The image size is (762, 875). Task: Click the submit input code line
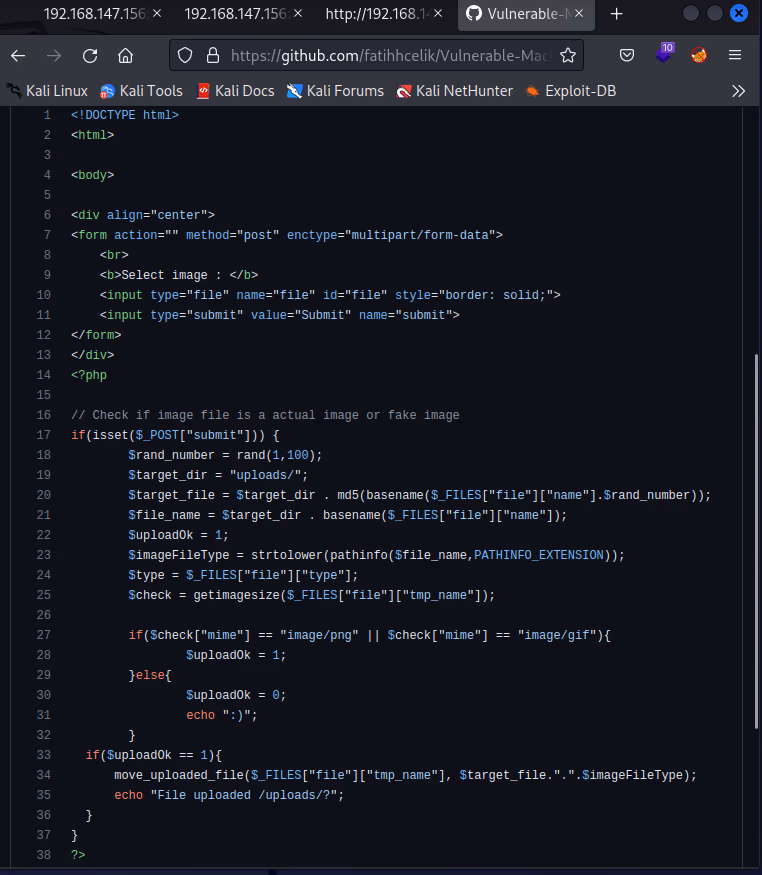click(x=279, y=315)
